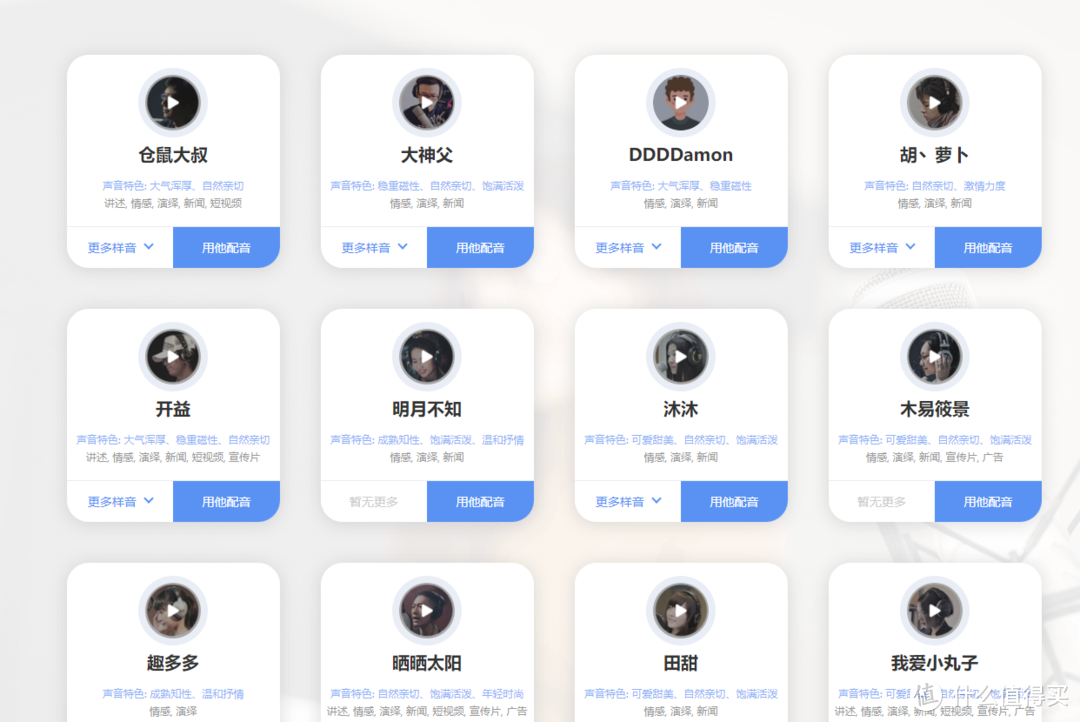Expand more samples for 沐沐
Screen dimensions: 1080x722
627,501
